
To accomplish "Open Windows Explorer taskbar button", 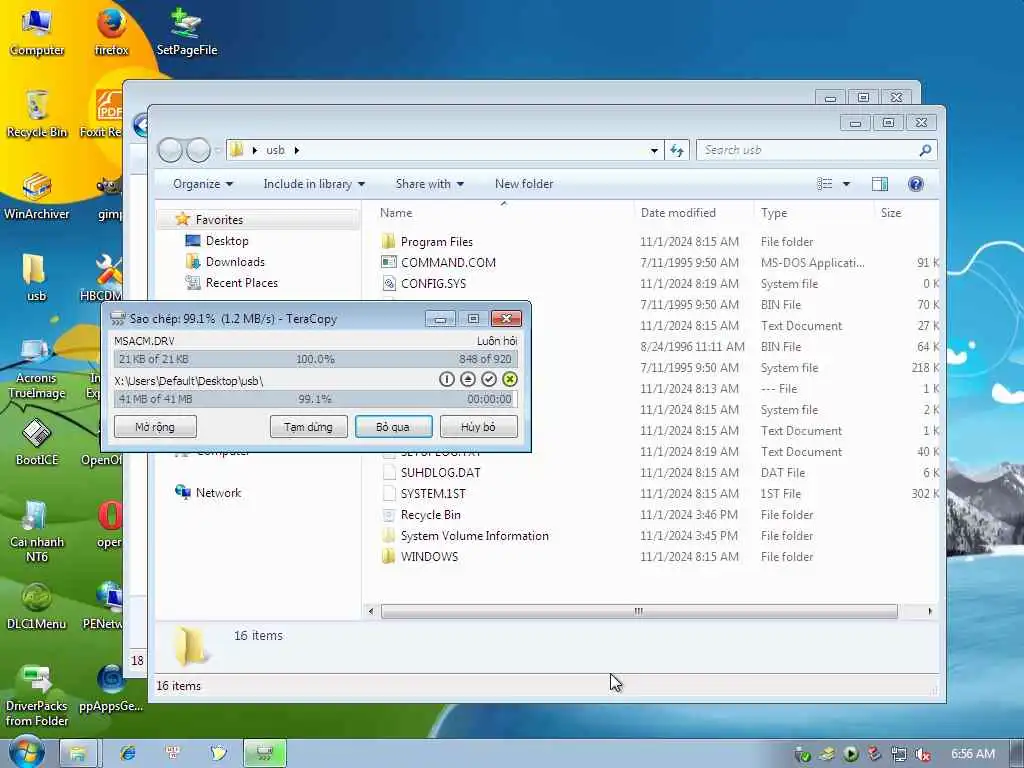I will (78, 753).
